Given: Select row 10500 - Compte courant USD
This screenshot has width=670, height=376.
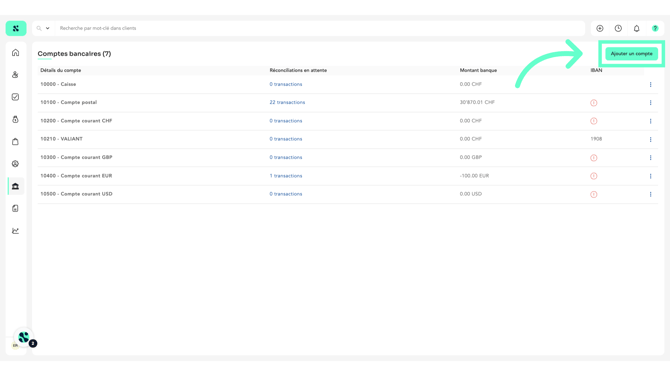Looking at the screenshot, I should coord(347,194).
